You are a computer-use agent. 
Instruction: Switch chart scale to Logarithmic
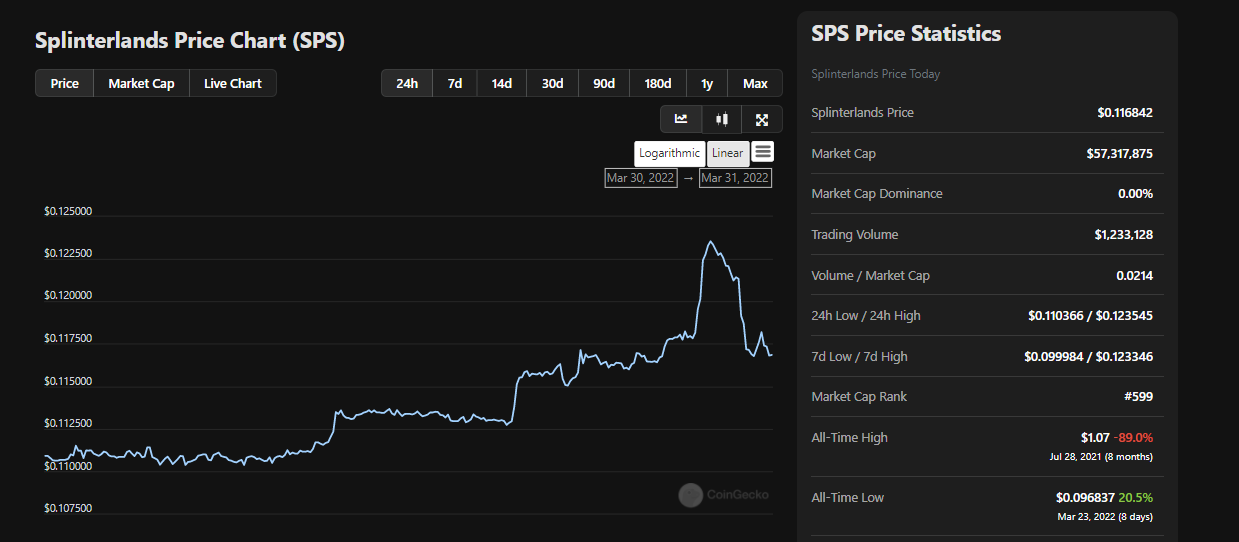[x=670, y=153]
